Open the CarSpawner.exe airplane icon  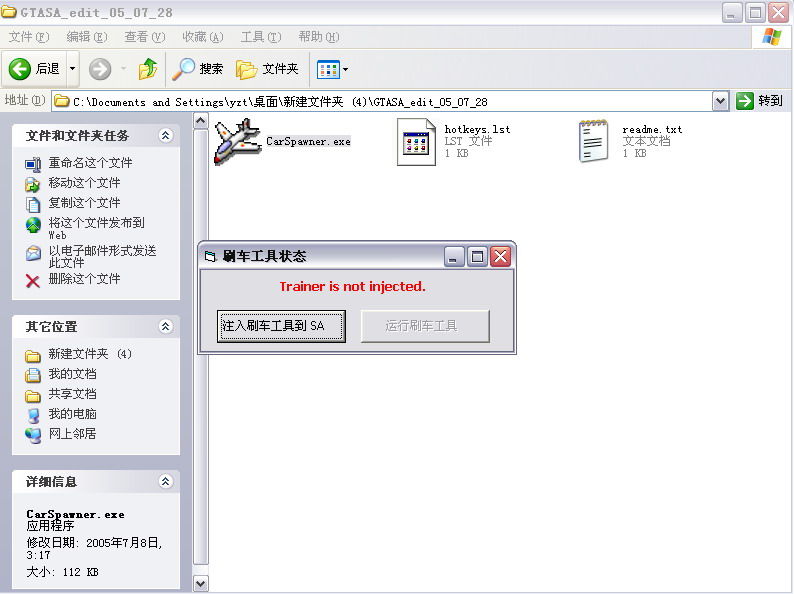coord(237,142)
